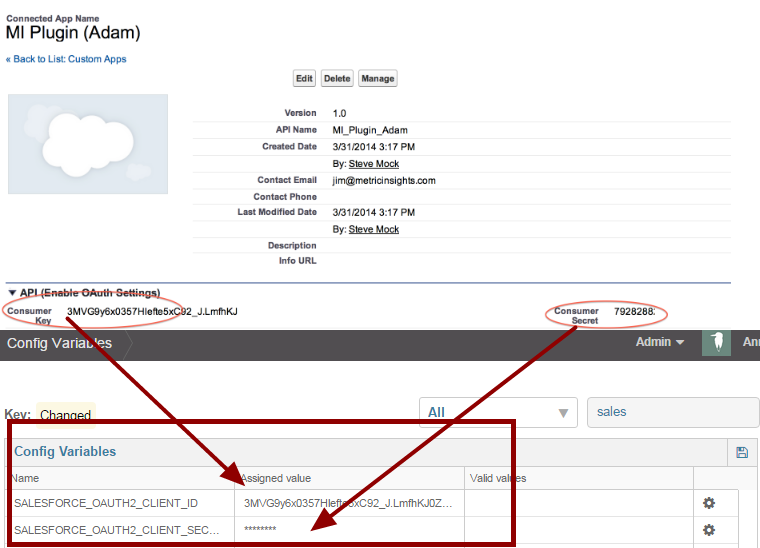The height and width of the screenshot is (548, 760).
Task: Click the bird logo icon in header
Action: [716, 342]
